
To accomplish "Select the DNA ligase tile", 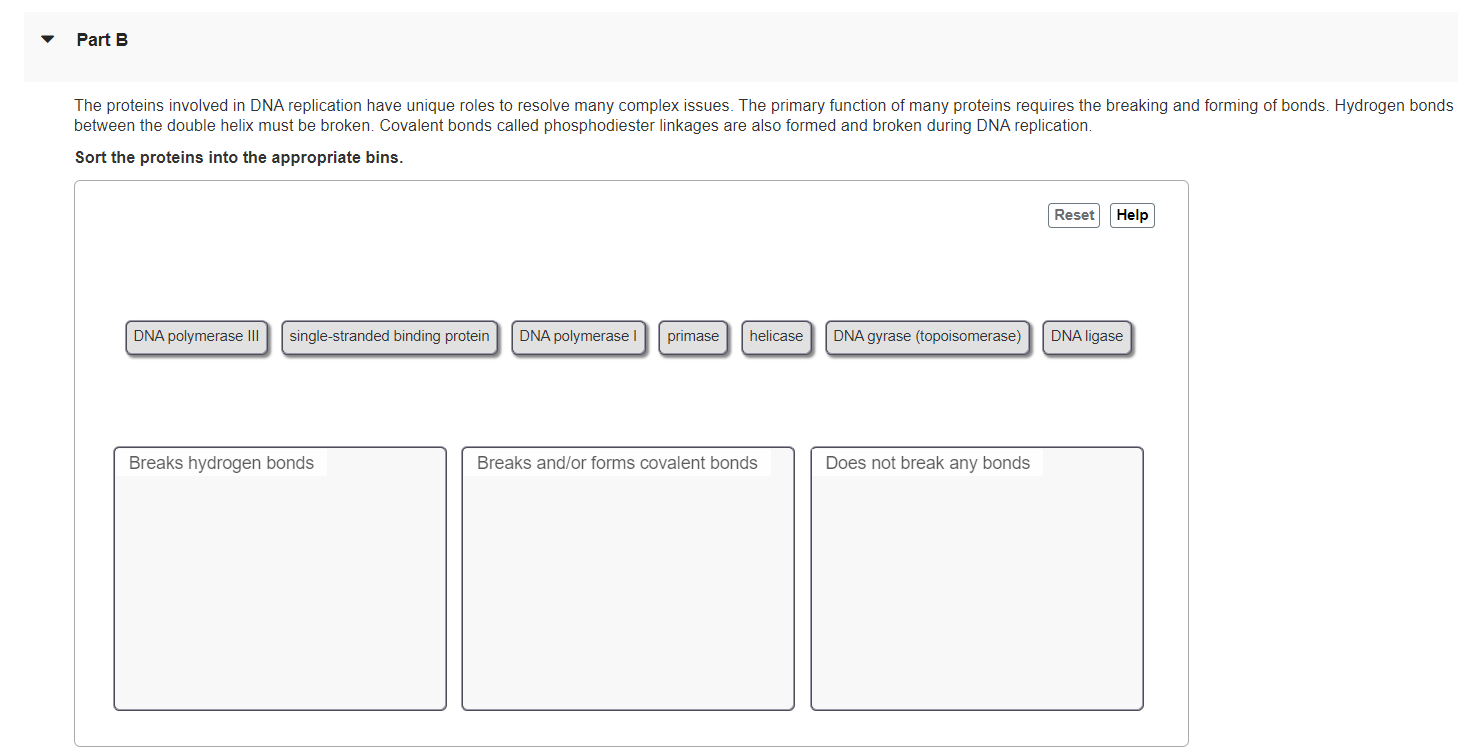I will click(x=1087, y=337).
